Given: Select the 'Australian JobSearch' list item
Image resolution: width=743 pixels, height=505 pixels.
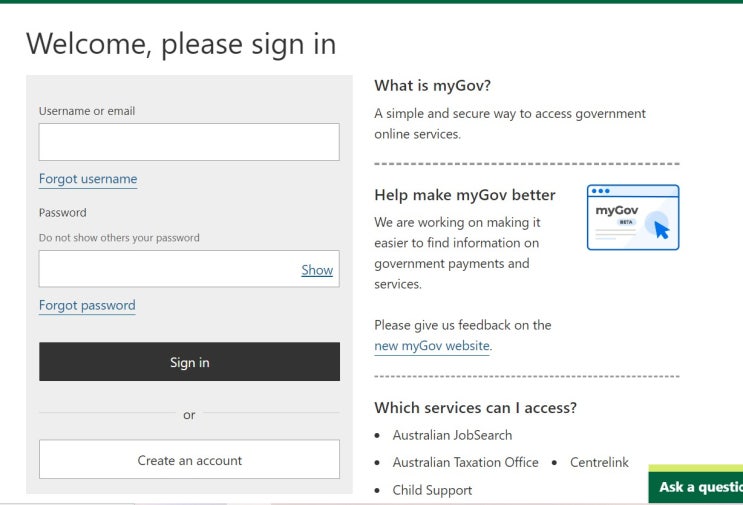Looking at the screenshot, I should [x=452, y=435].
